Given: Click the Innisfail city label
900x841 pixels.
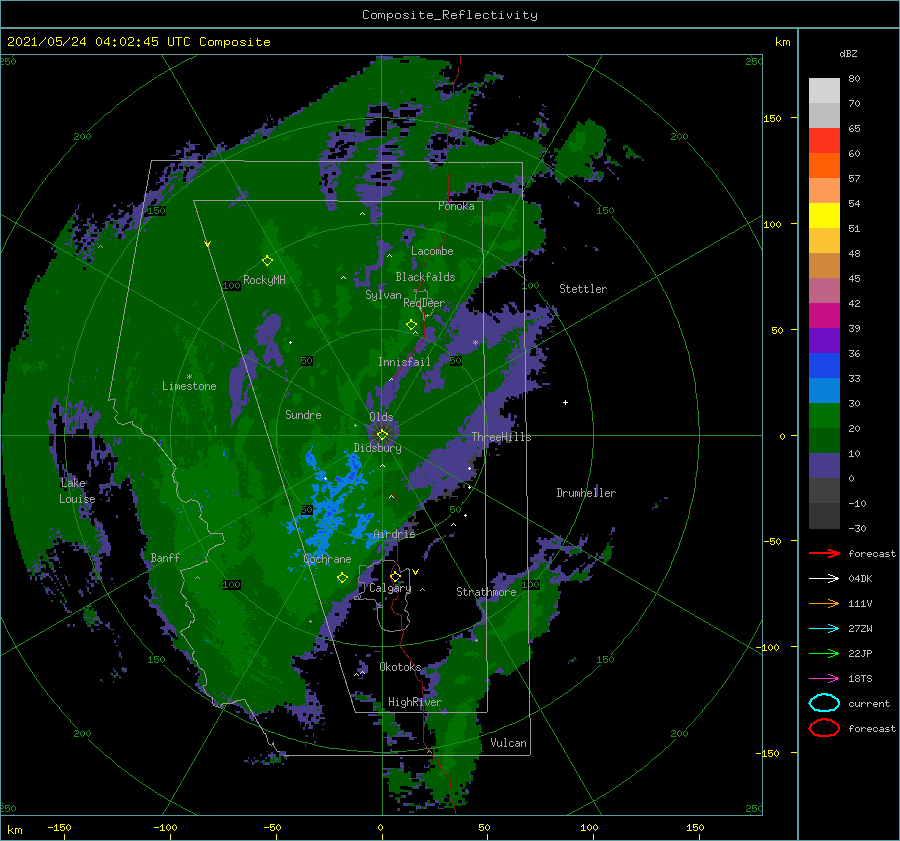Looking at the screenshot, I should 404,362.
